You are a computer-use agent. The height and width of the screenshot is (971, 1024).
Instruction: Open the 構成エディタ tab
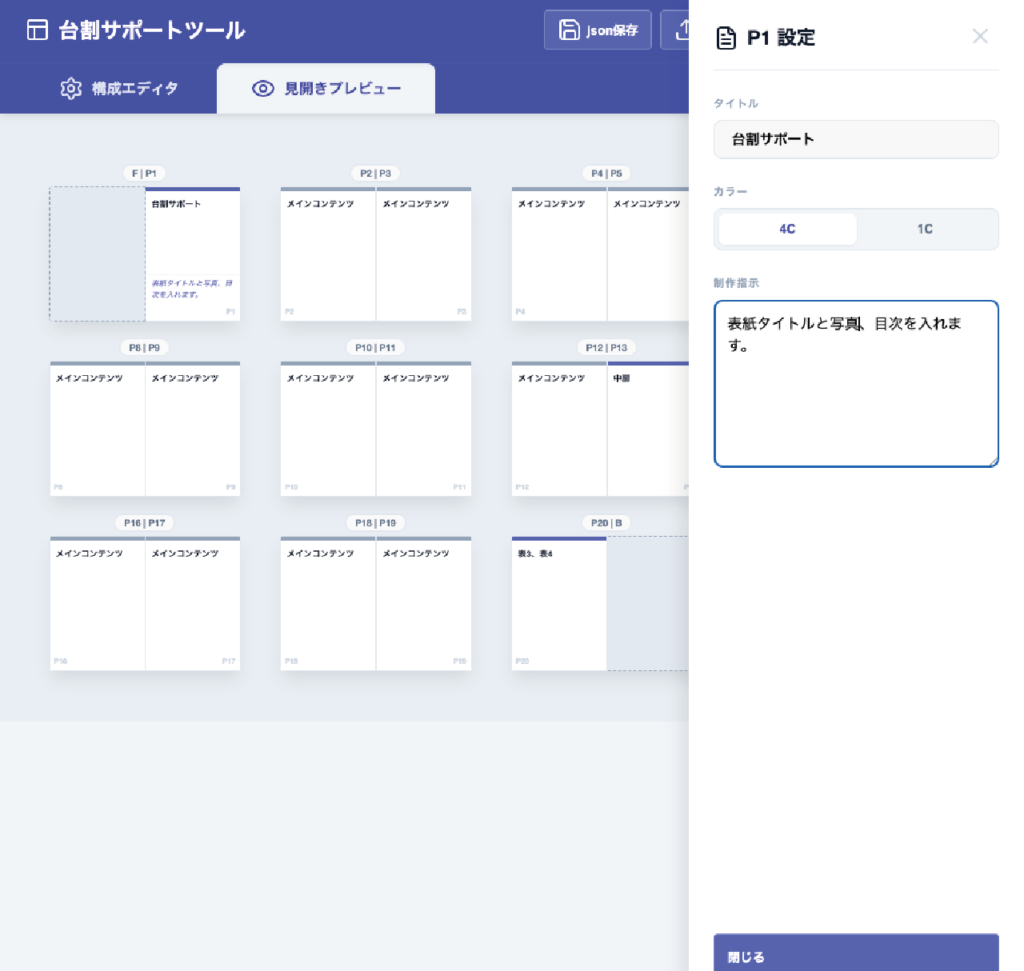(119, 88)
